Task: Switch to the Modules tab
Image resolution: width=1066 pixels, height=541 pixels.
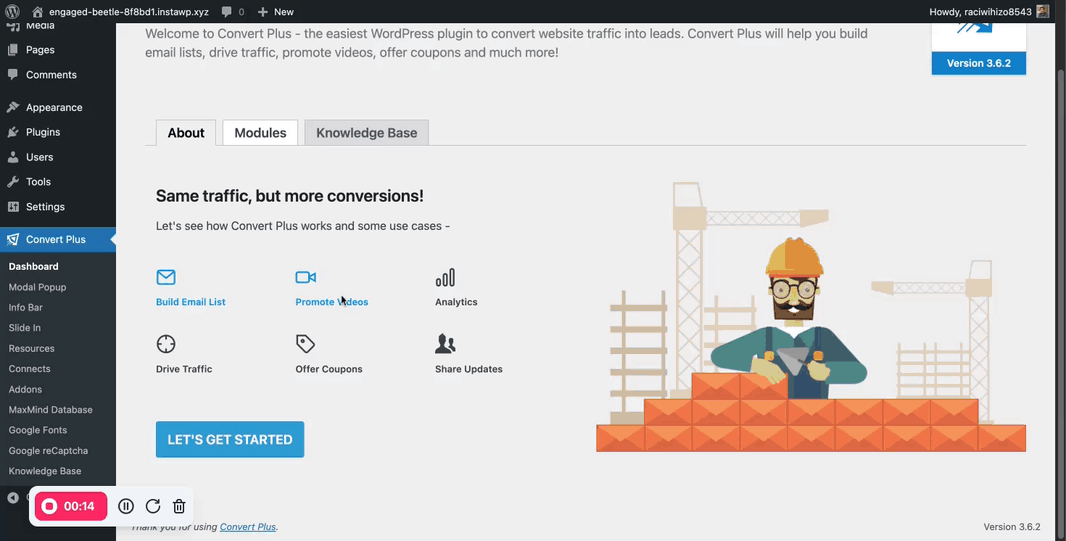Action: click(x=260, y=133)
